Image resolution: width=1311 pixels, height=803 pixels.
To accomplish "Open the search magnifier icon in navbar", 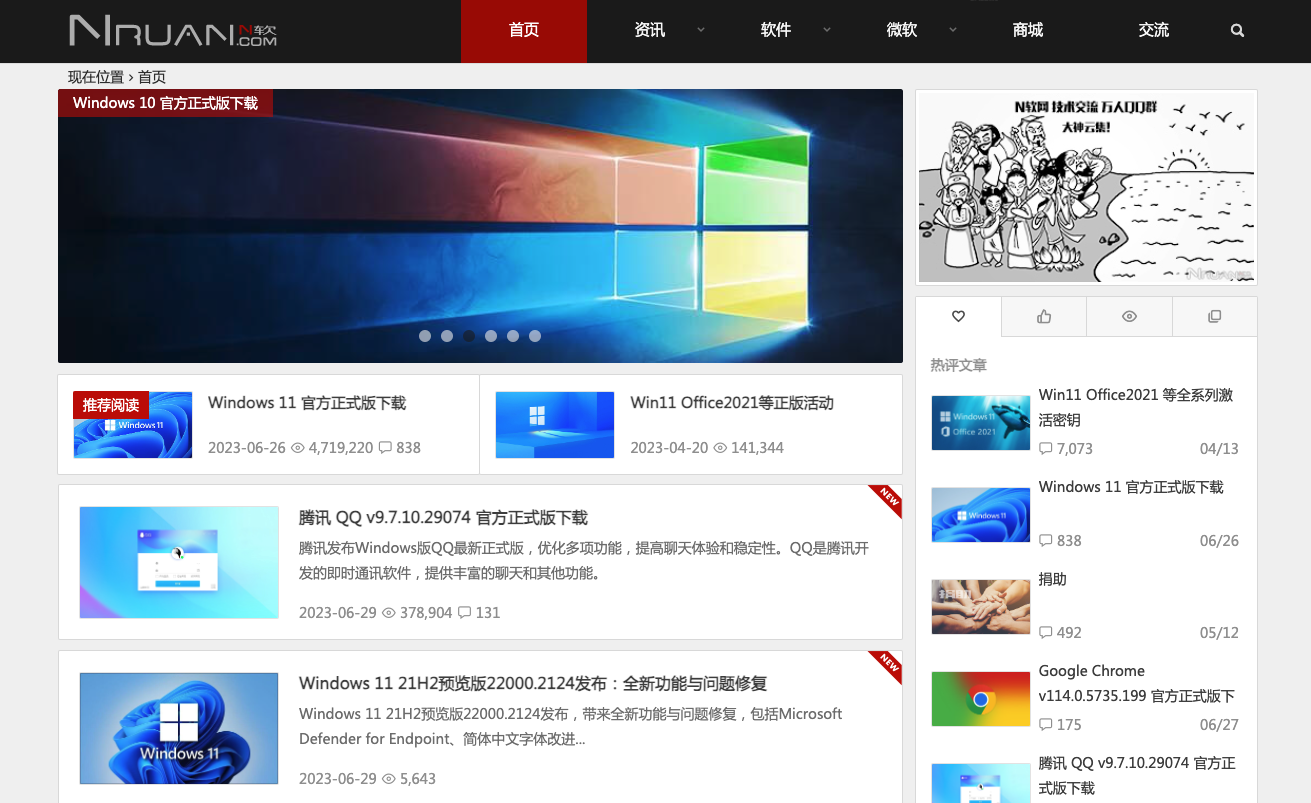I will [x=1237, y=31].
